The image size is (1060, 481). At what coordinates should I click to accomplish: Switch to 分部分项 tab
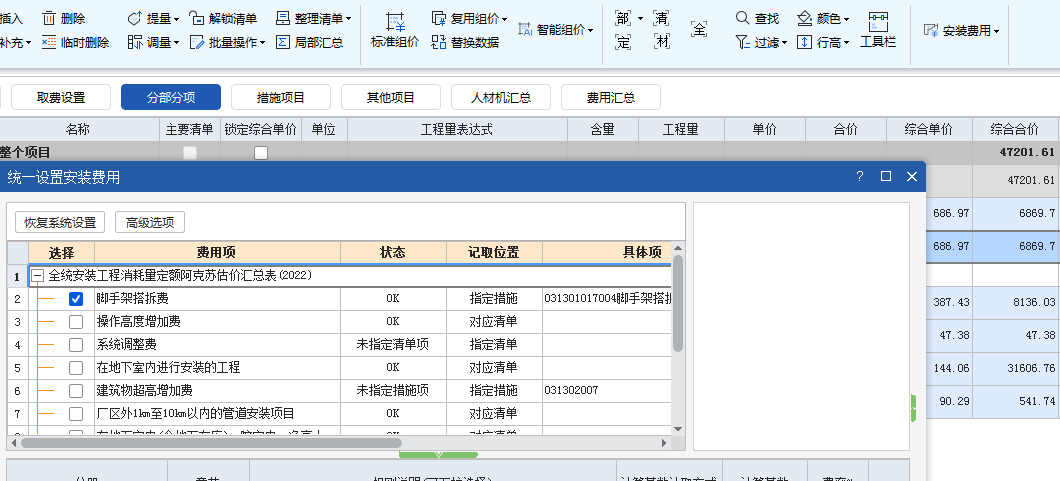coord(171,97)
